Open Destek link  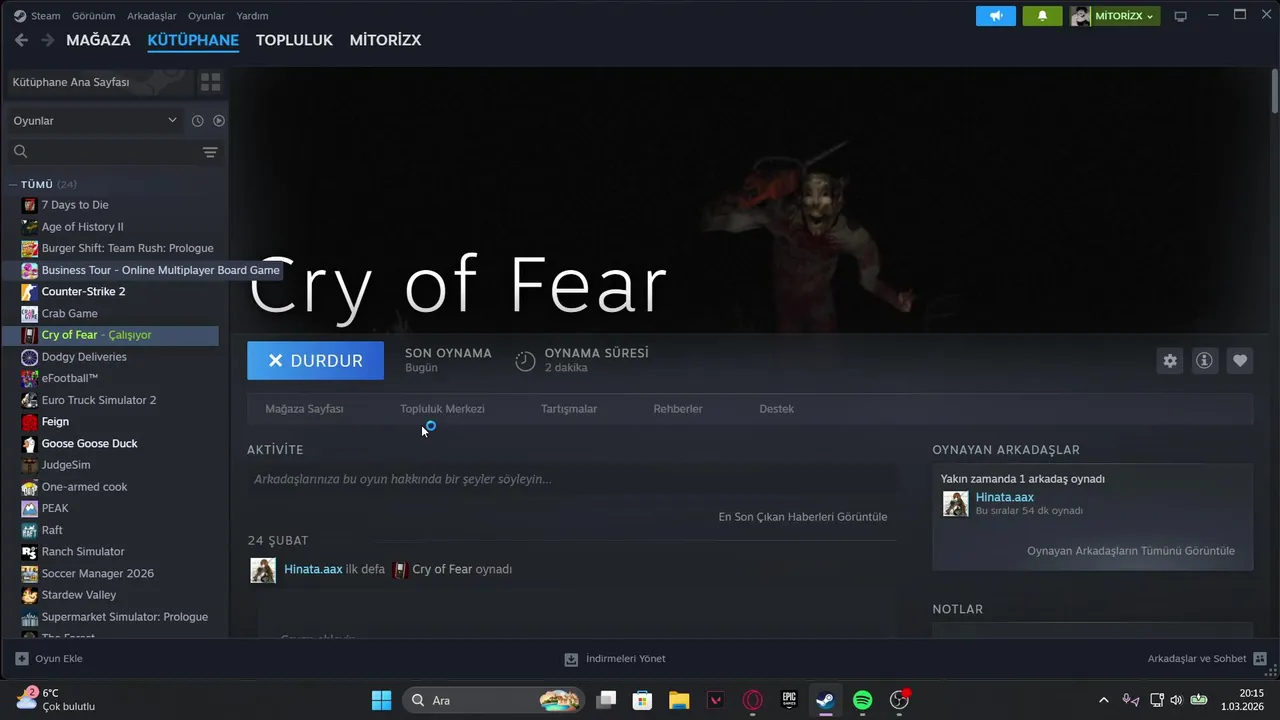coord(777,409)
